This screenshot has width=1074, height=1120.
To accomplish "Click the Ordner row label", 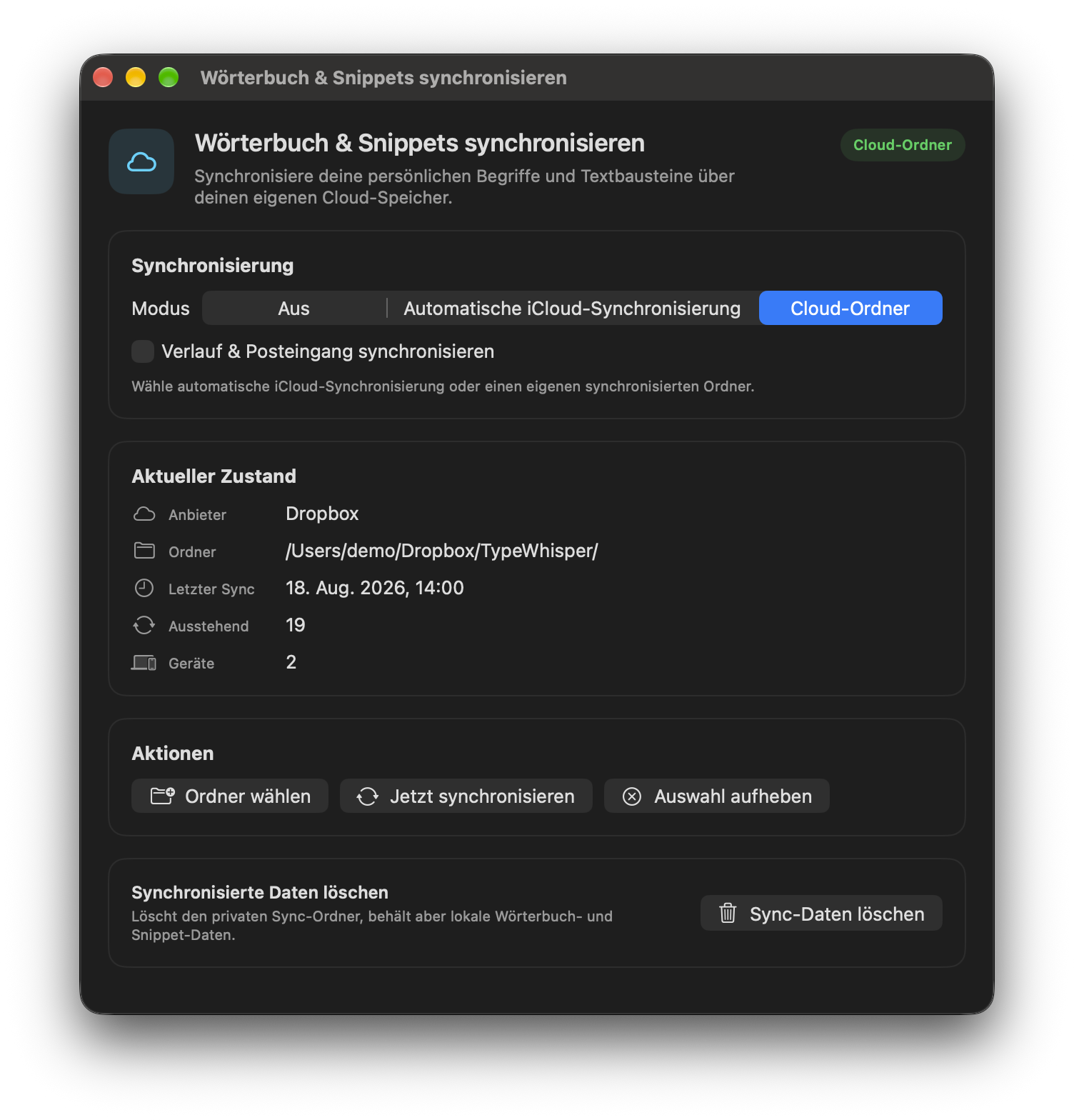I will click(192, 552).
